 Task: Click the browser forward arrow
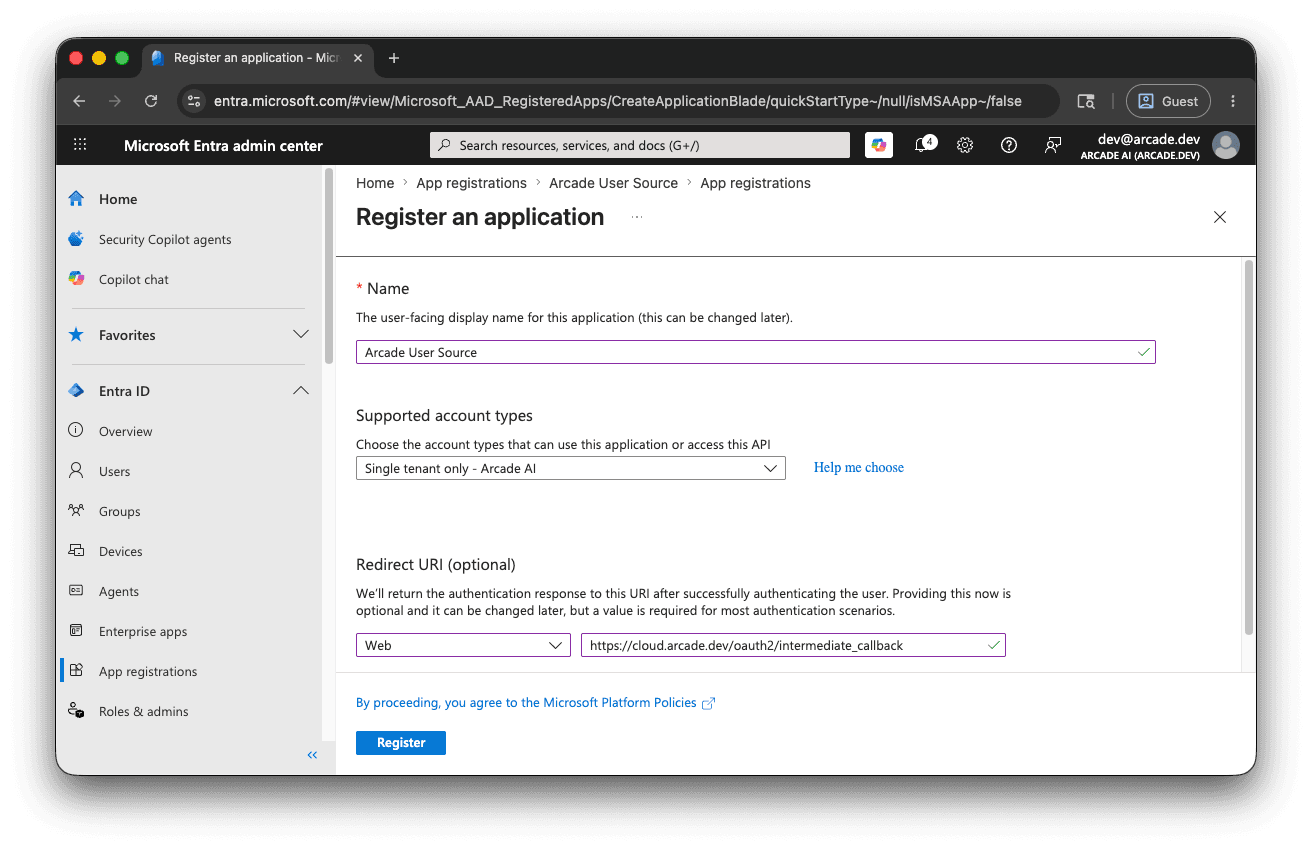click(115, 101)
